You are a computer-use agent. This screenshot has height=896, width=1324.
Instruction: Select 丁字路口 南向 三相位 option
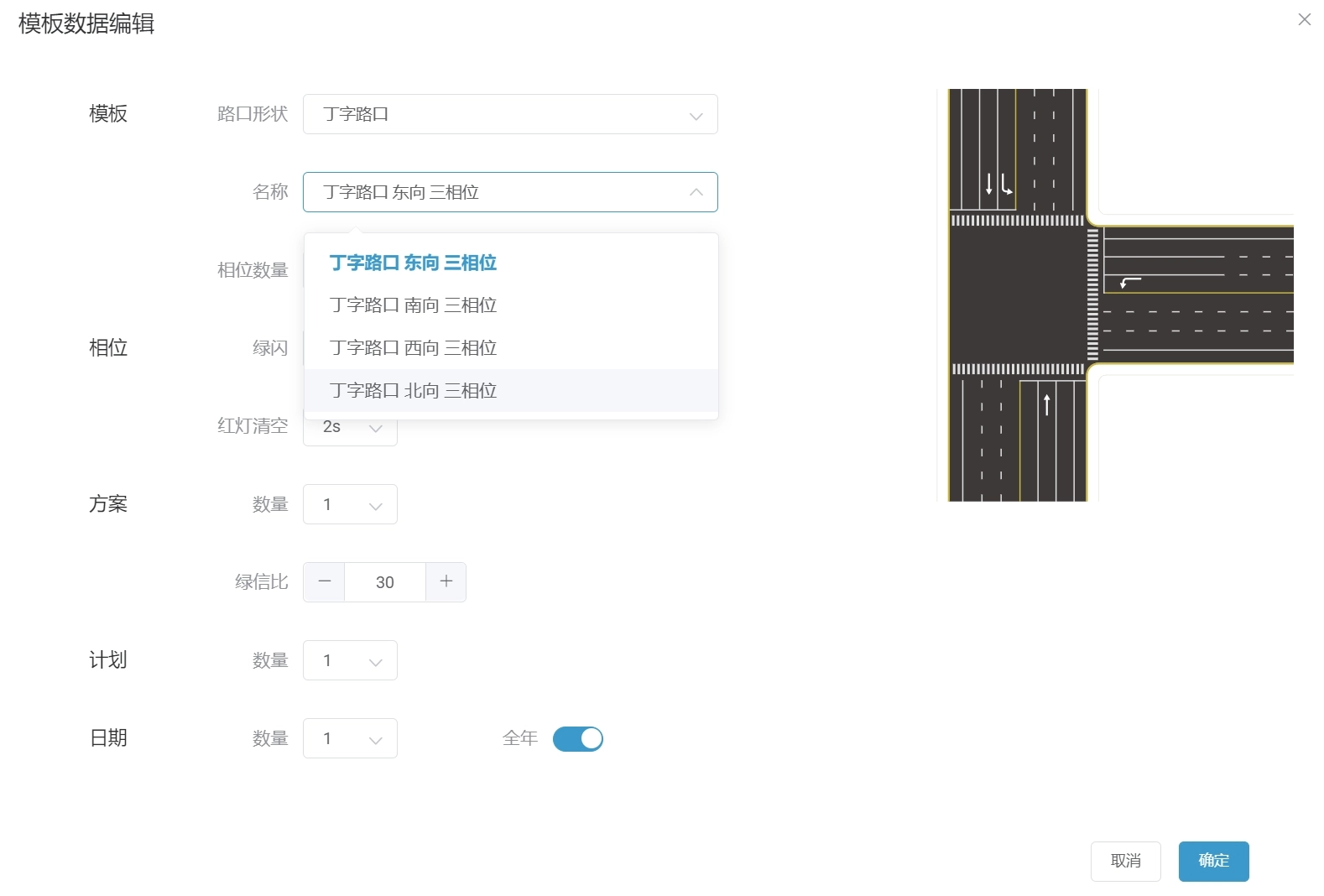[413, 305]
